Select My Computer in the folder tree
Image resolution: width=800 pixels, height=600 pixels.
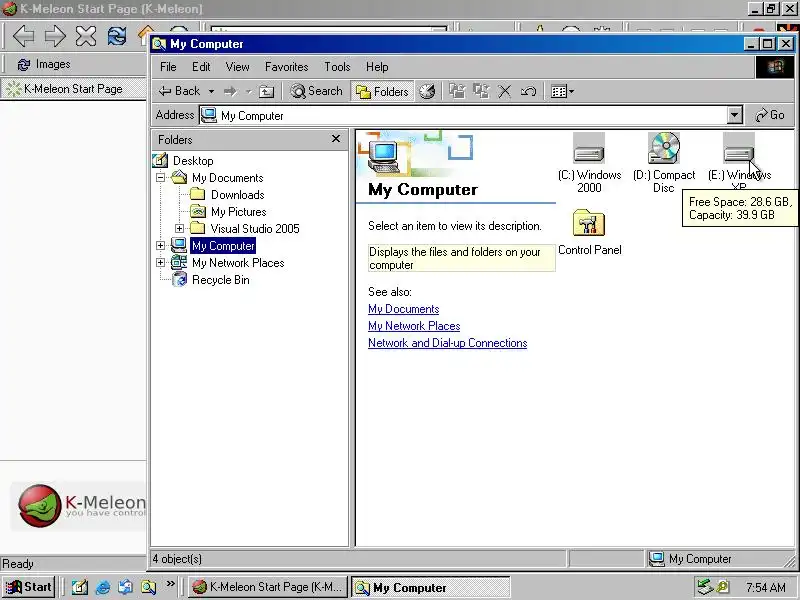[x=223, y=246]
